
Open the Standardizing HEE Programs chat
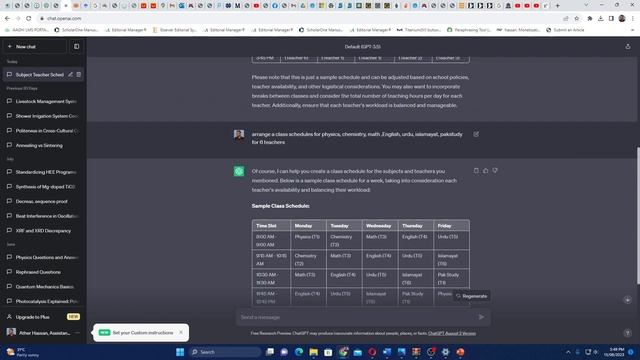point(43,172)
